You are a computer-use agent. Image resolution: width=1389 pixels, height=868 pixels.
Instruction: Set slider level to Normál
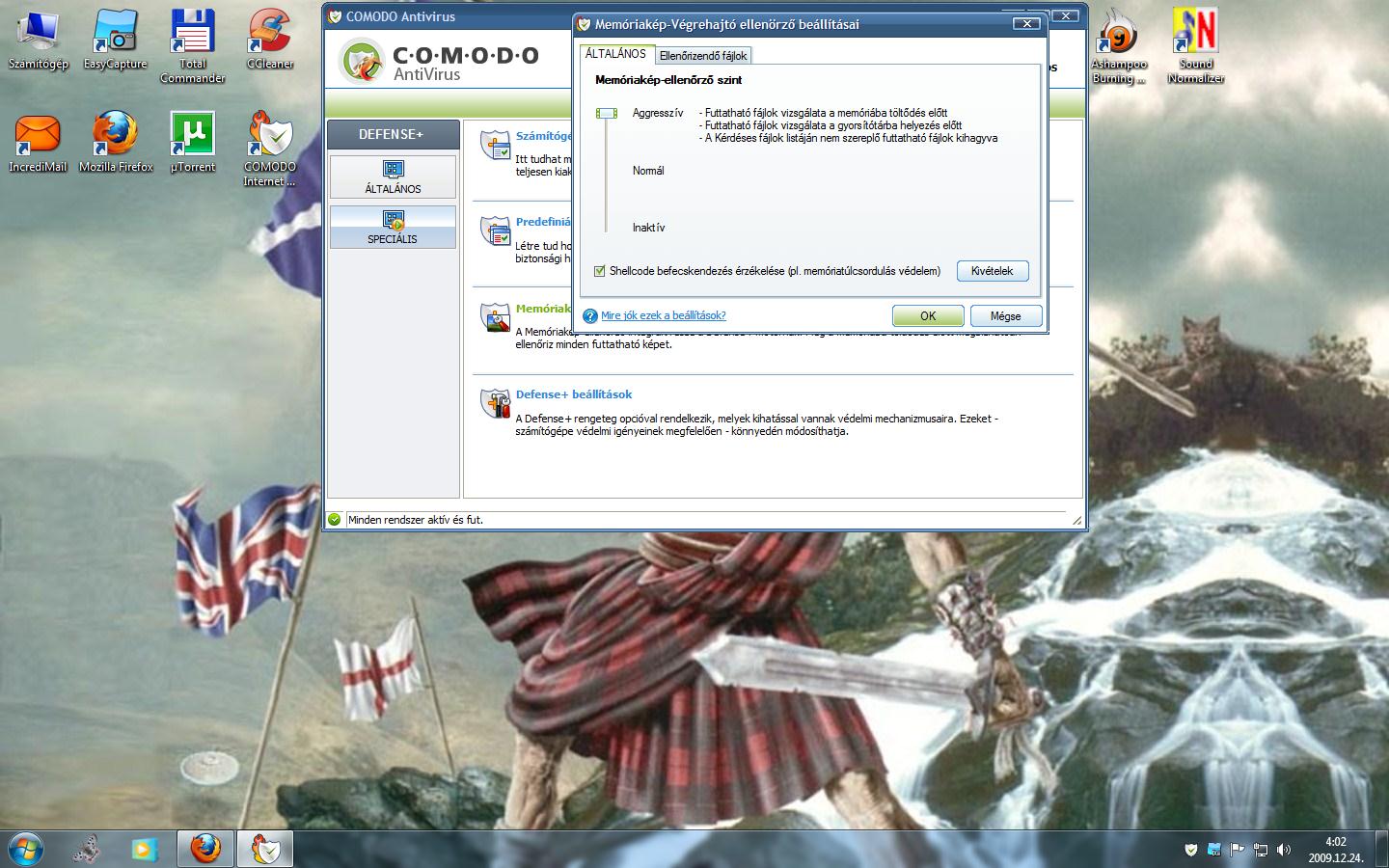(648, 171)
